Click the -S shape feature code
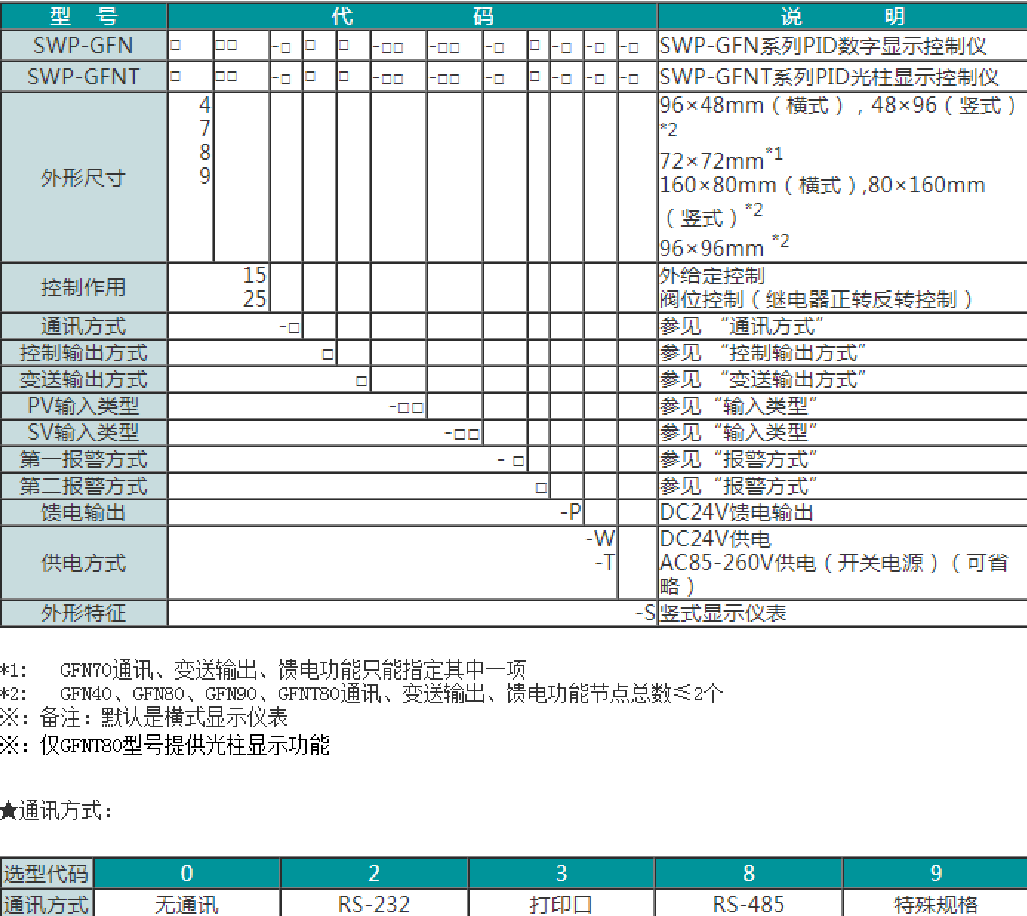The width and height of the screenshot is (1027, 916). tap(645, 613)
